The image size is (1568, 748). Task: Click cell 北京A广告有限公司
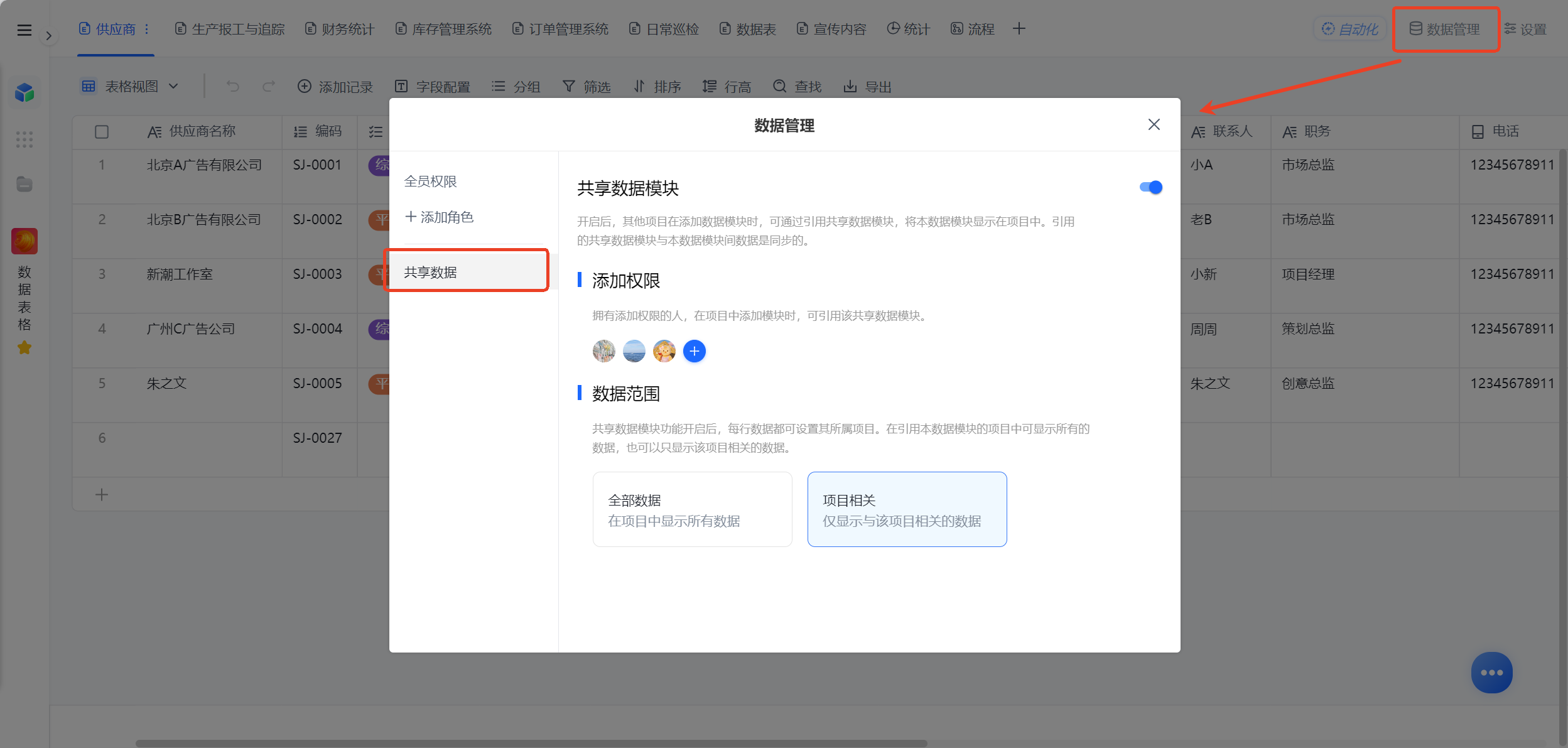205,165
